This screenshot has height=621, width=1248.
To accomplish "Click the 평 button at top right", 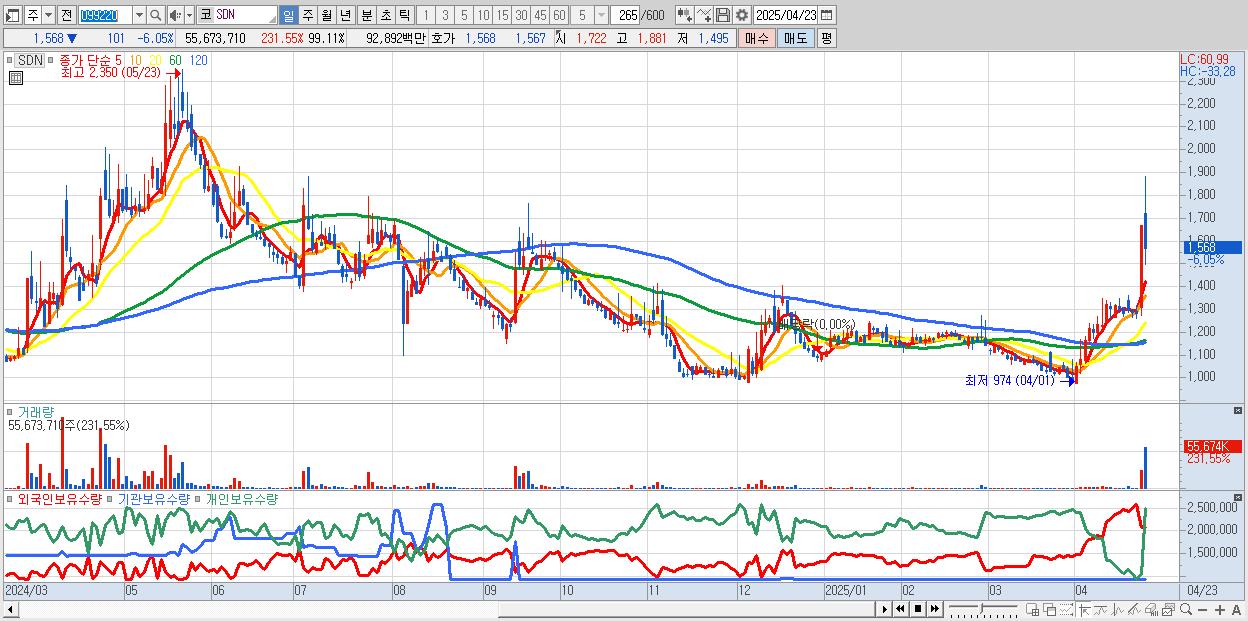I will point(826,38).
